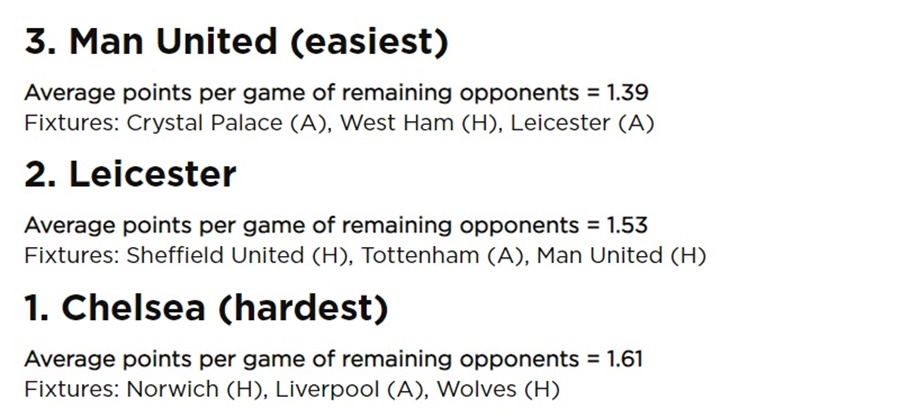
Task: Click the 'West Ham (H)' fixture text
Action: [x=419, y=123]
